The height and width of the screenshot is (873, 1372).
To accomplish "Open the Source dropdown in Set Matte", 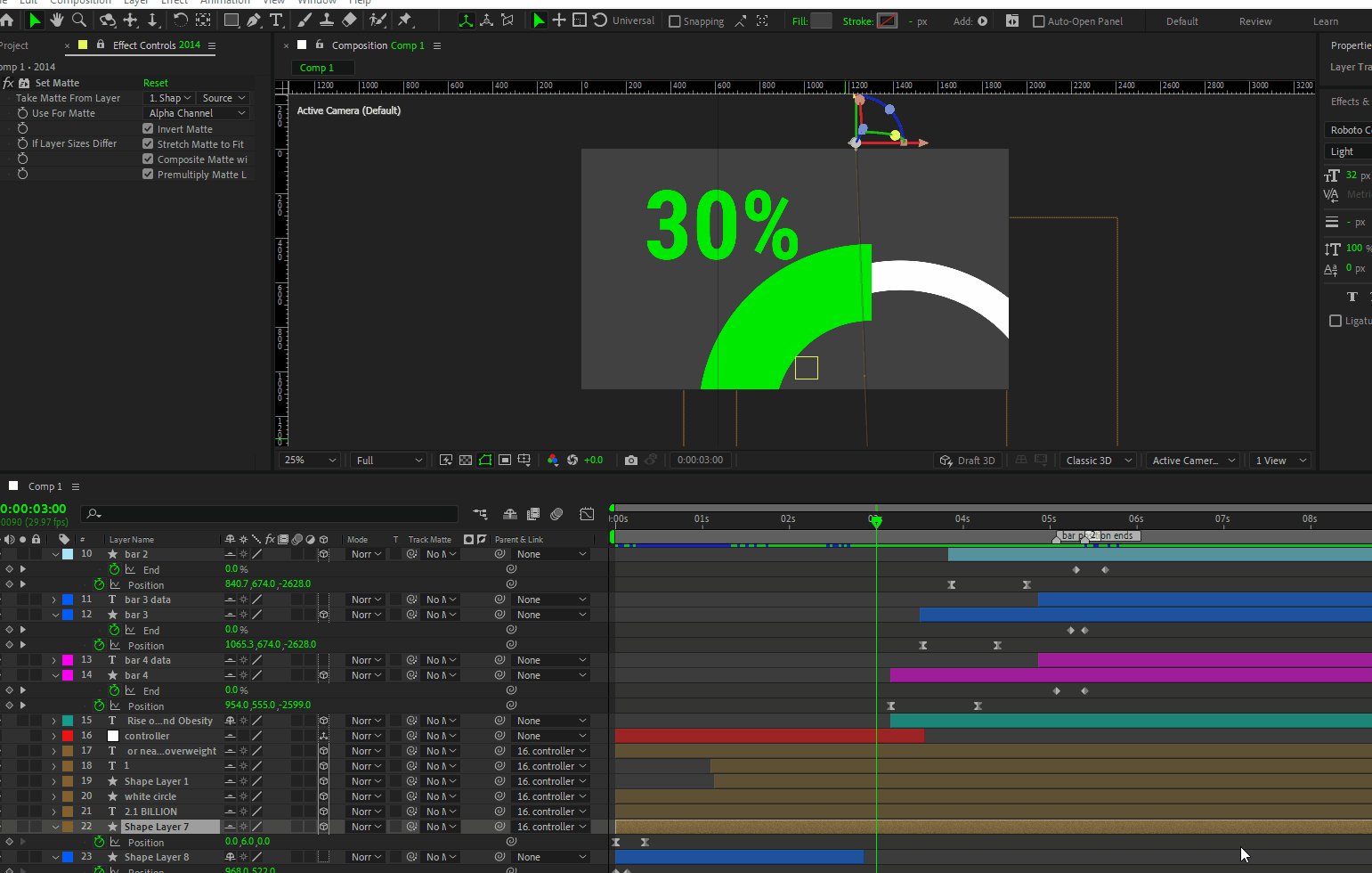I will point(223,98).
